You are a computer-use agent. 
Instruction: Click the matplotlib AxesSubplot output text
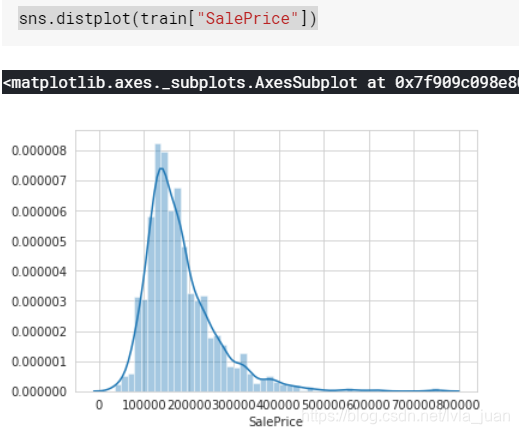click(260, 82)
